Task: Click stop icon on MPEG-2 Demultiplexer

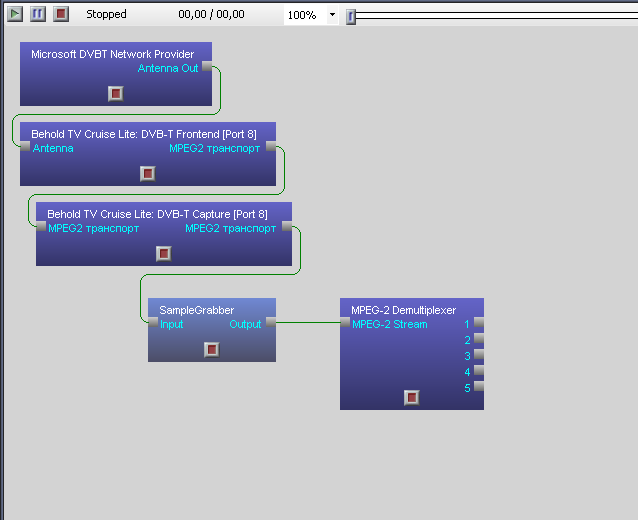Action: tap(411, 397)
